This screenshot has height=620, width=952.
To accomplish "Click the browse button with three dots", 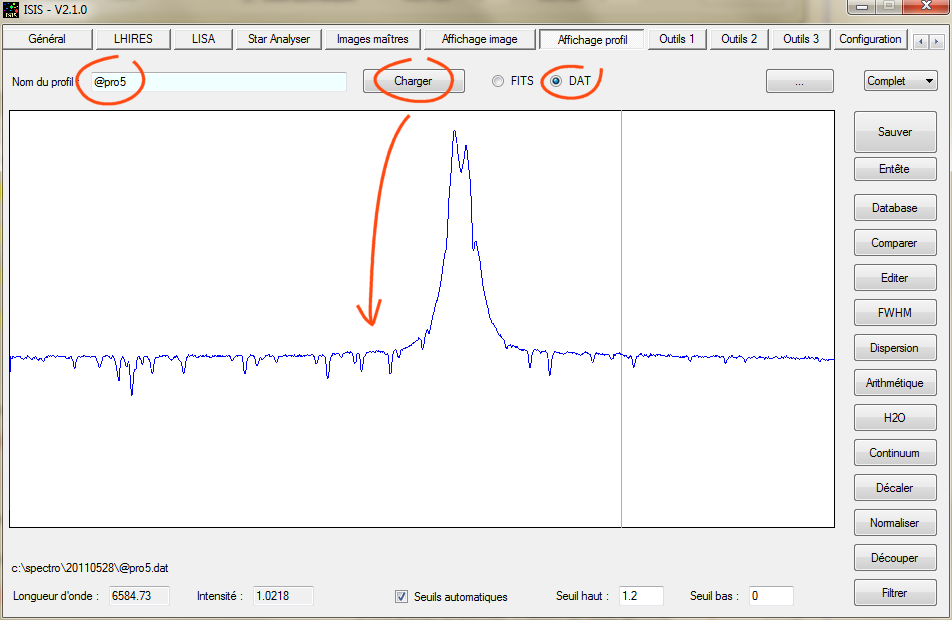I will (x=799, y=82).
